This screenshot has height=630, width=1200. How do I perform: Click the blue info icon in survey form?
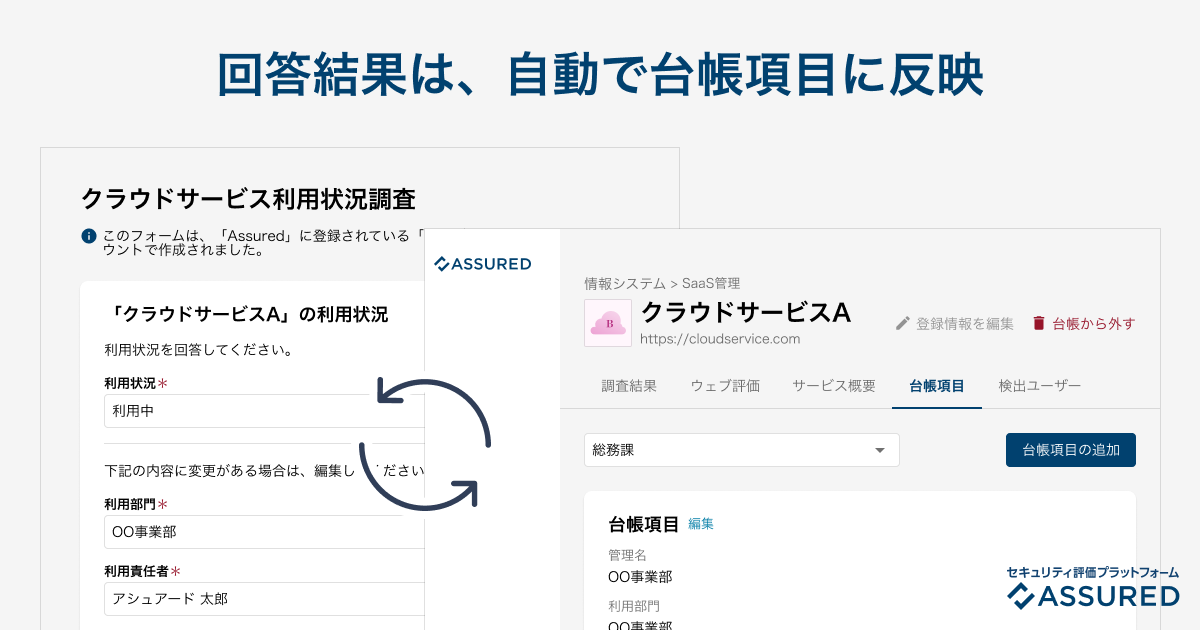pyautogui.click(x=89, y=237)
